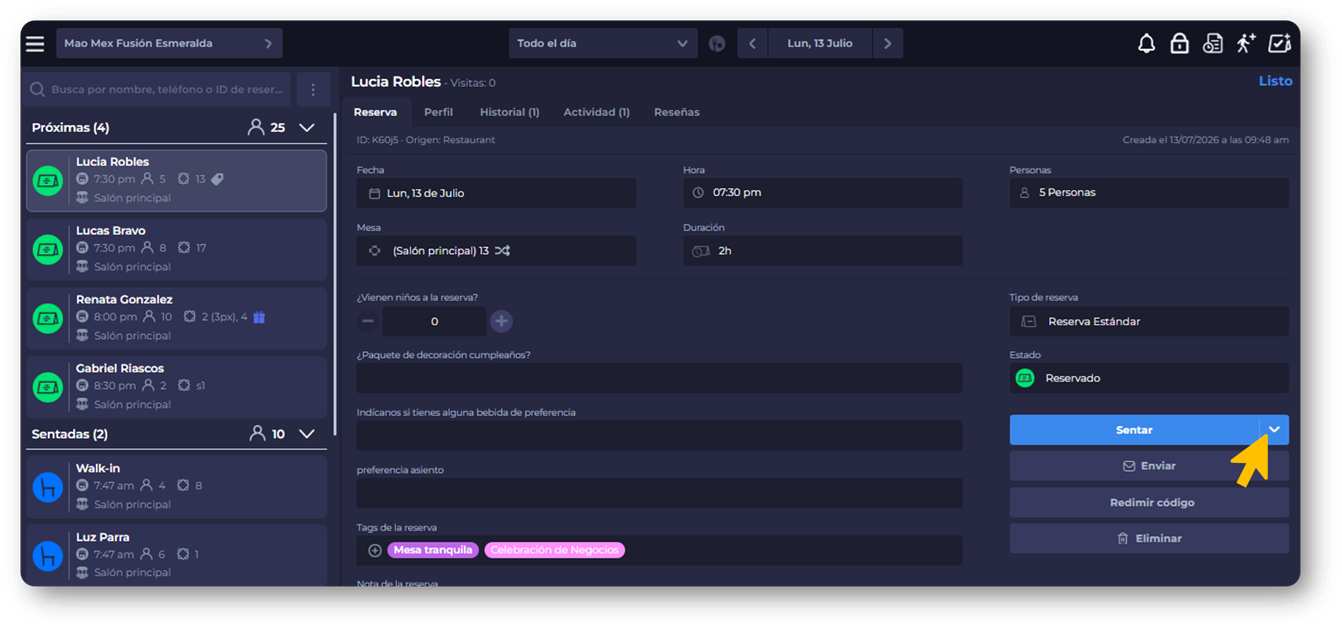Click the preferencia asiento field
1342x628 pixels.
click(659, 493)
